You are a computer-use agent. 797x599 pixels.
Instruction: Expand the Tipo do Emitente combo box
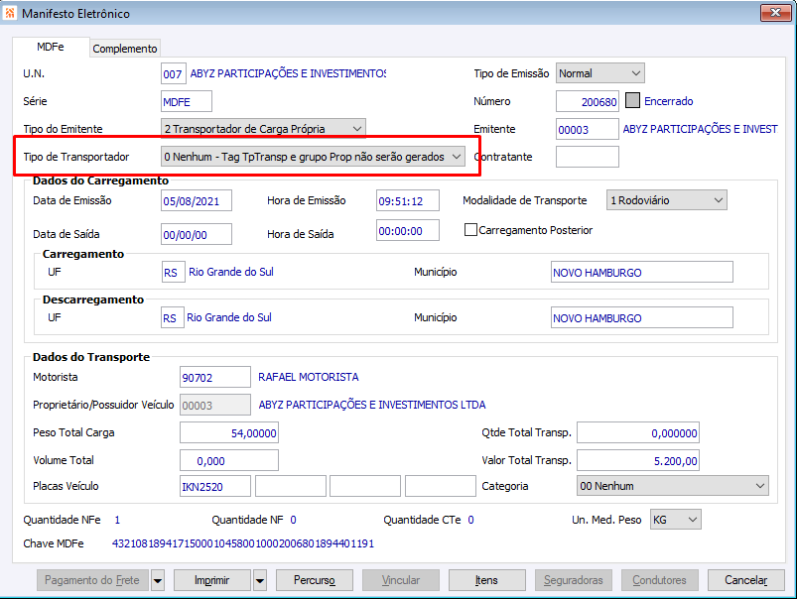tap(263, 129)
